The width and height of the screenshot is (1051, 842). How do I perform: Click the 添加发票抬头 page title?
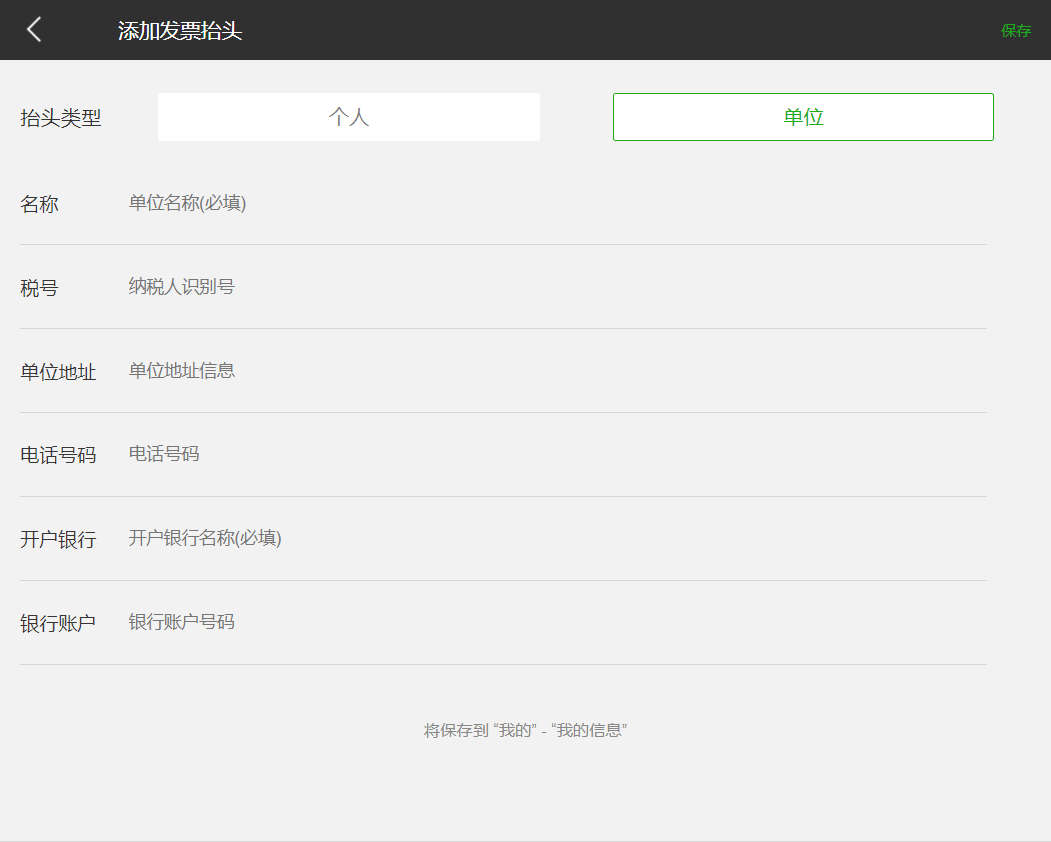point(180,31)
